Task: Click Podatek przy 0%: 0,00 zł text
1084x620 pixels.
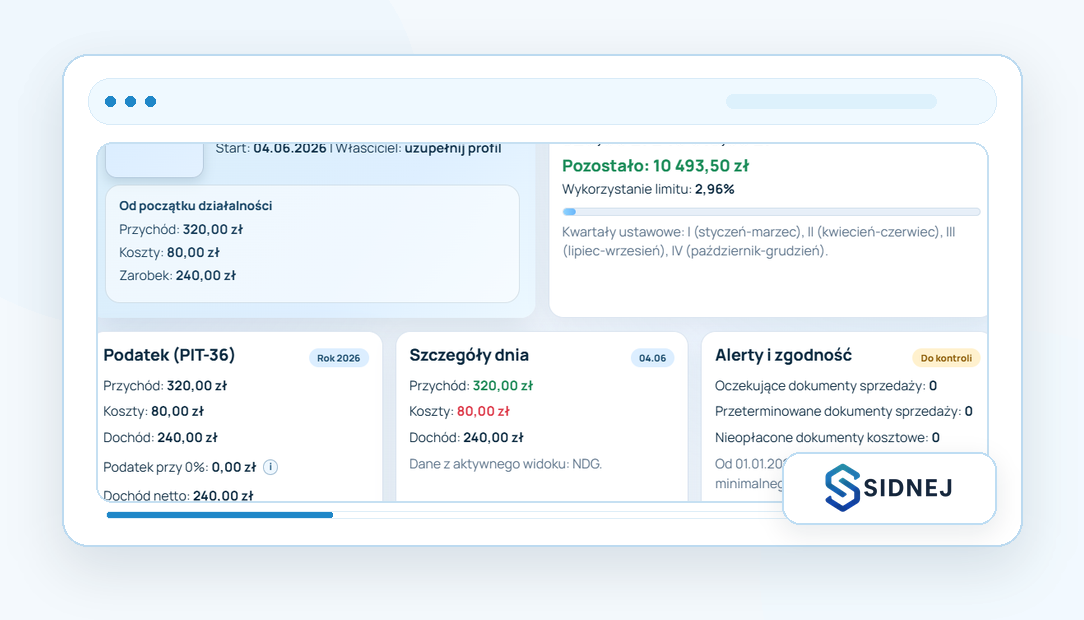Action: pyautogui.click(x=180, y=467)
